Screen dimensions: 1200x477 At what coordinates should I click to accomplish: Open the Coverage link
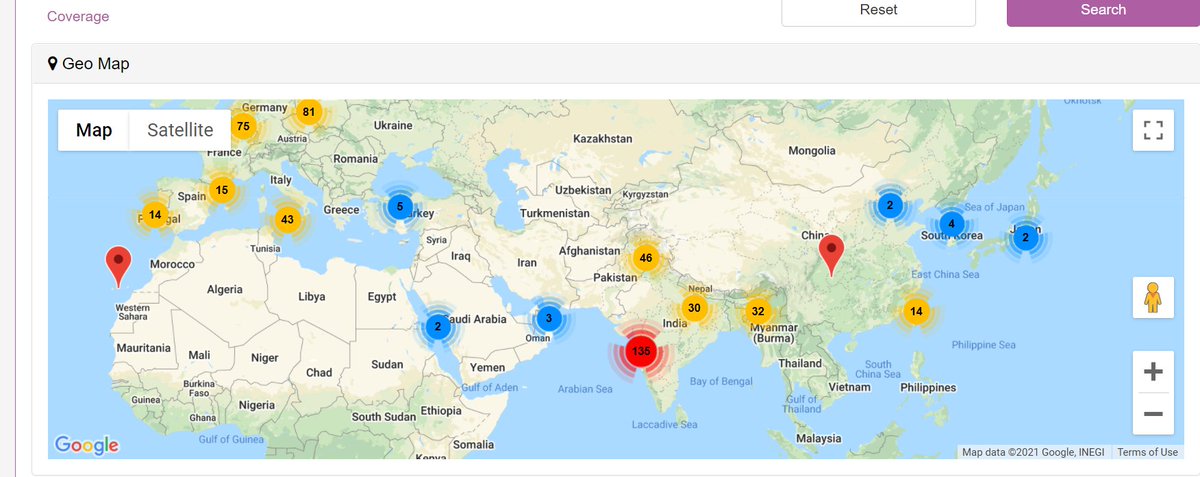click(78, 17)
